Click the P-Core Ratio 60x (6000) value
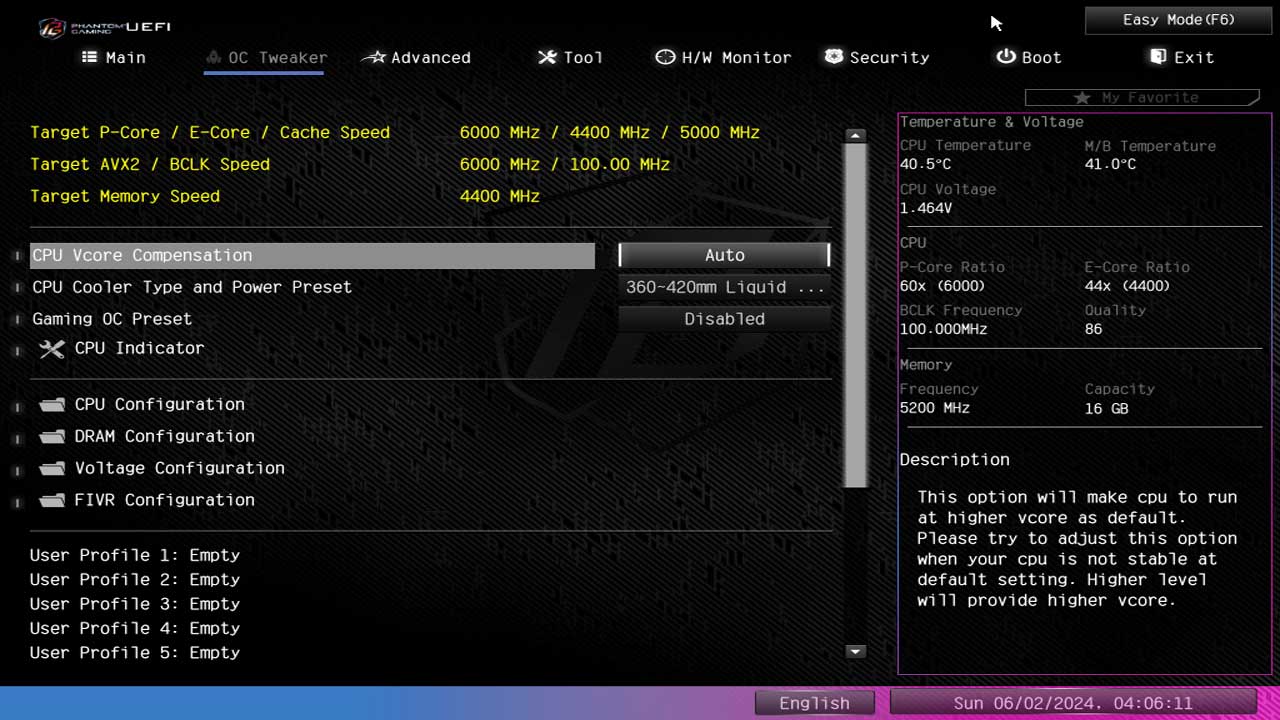 pos(943,286)
